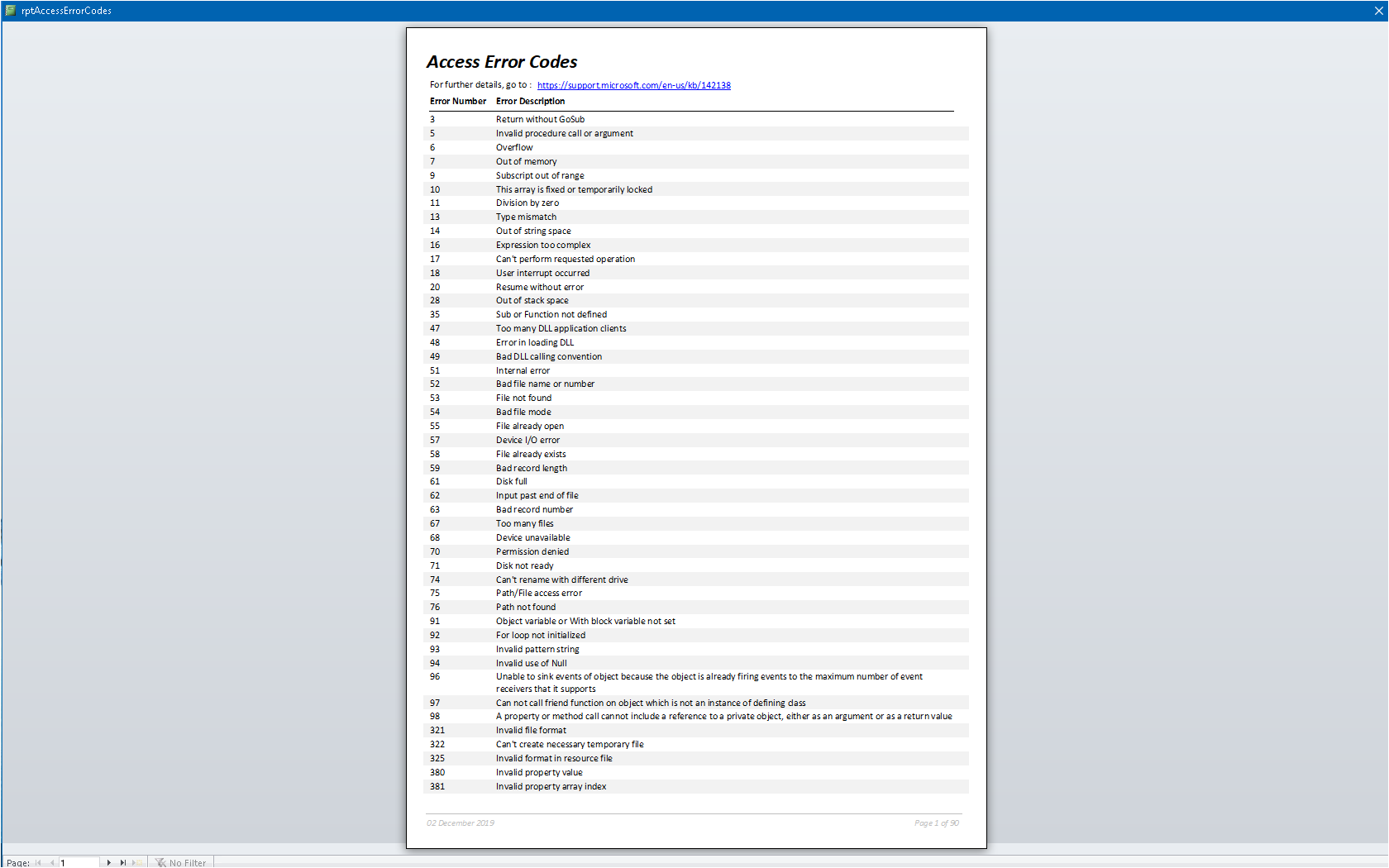This screenshot has height=868, width=1389.
Task: Click 'Out of string space' text
Action: [x=533, y=231]
